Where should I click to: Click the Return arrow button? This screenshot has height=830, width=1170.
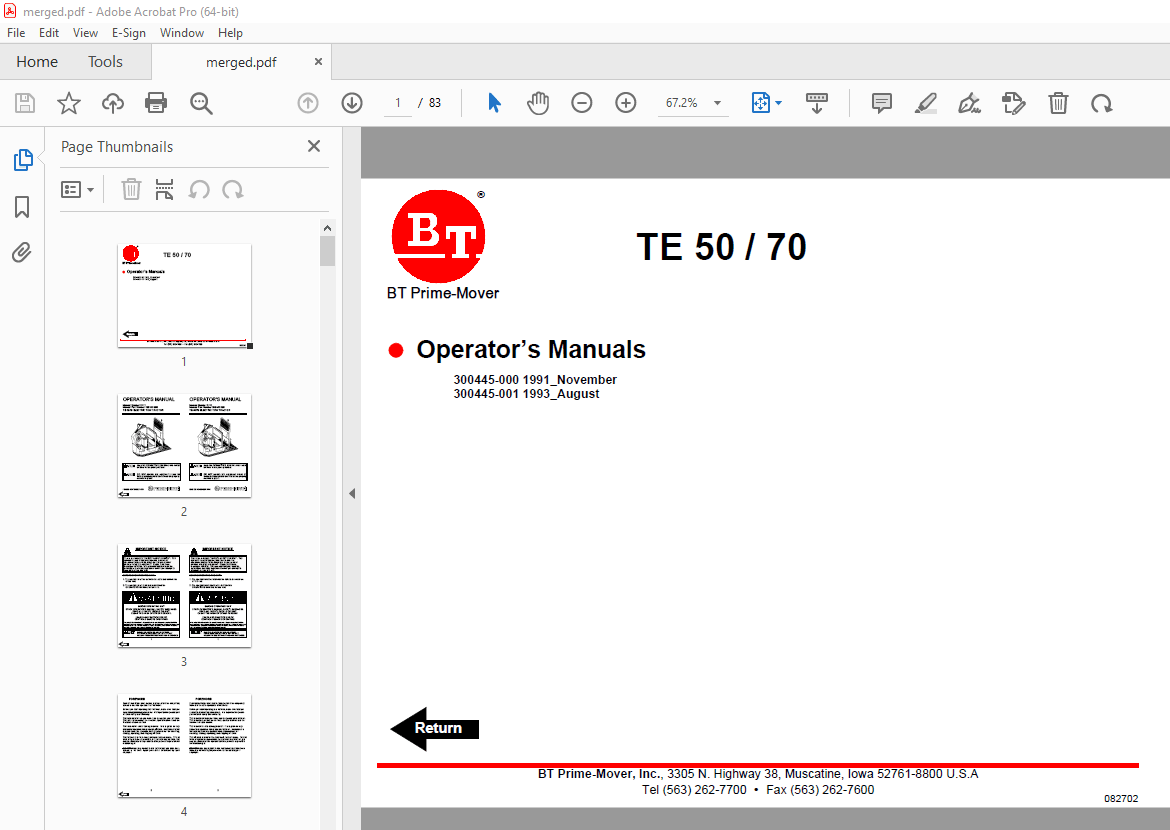[x=434, y=728]
